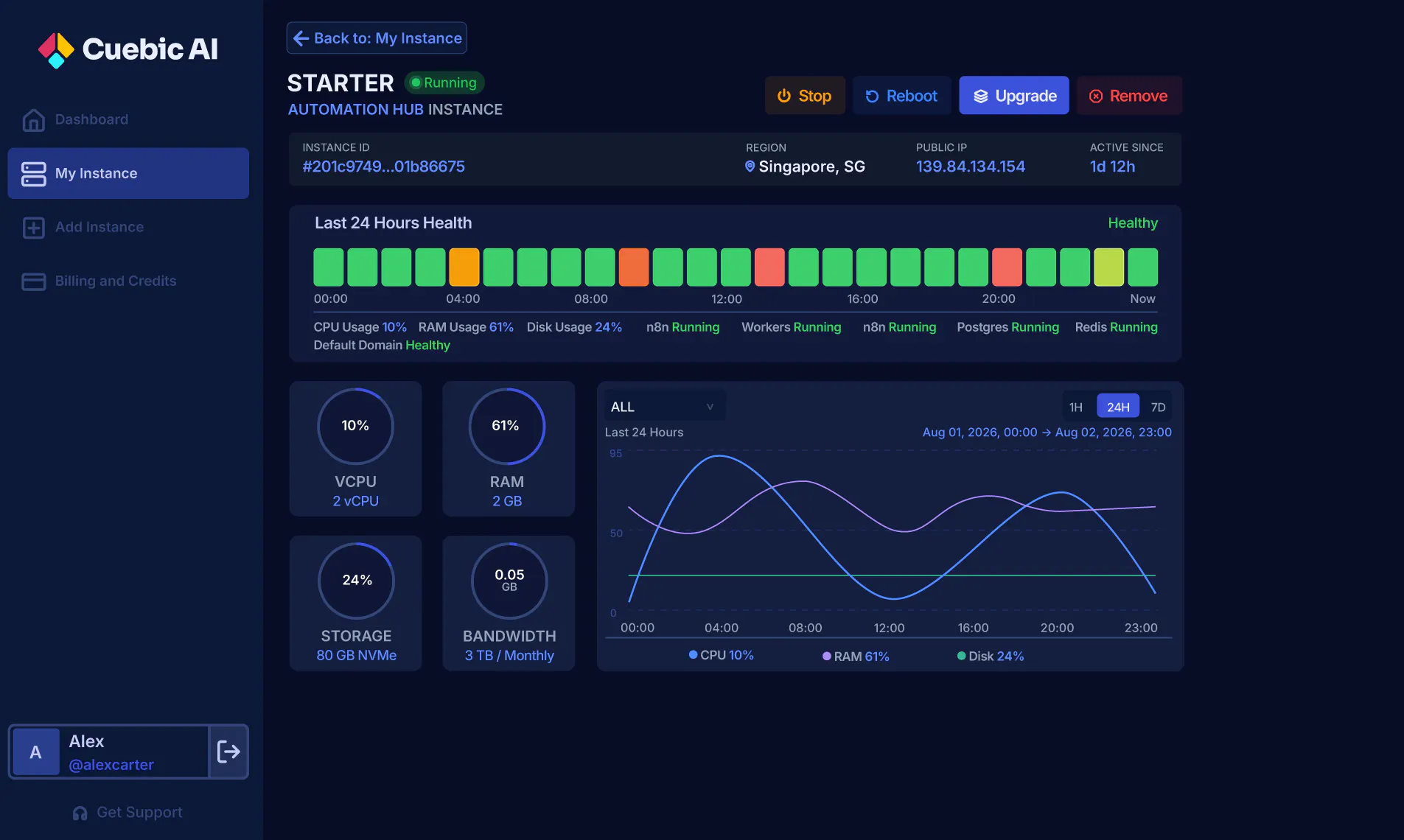The image size is (1404, 840).
Task: Click the STARTER plan heading
Action: pos(340,83)
